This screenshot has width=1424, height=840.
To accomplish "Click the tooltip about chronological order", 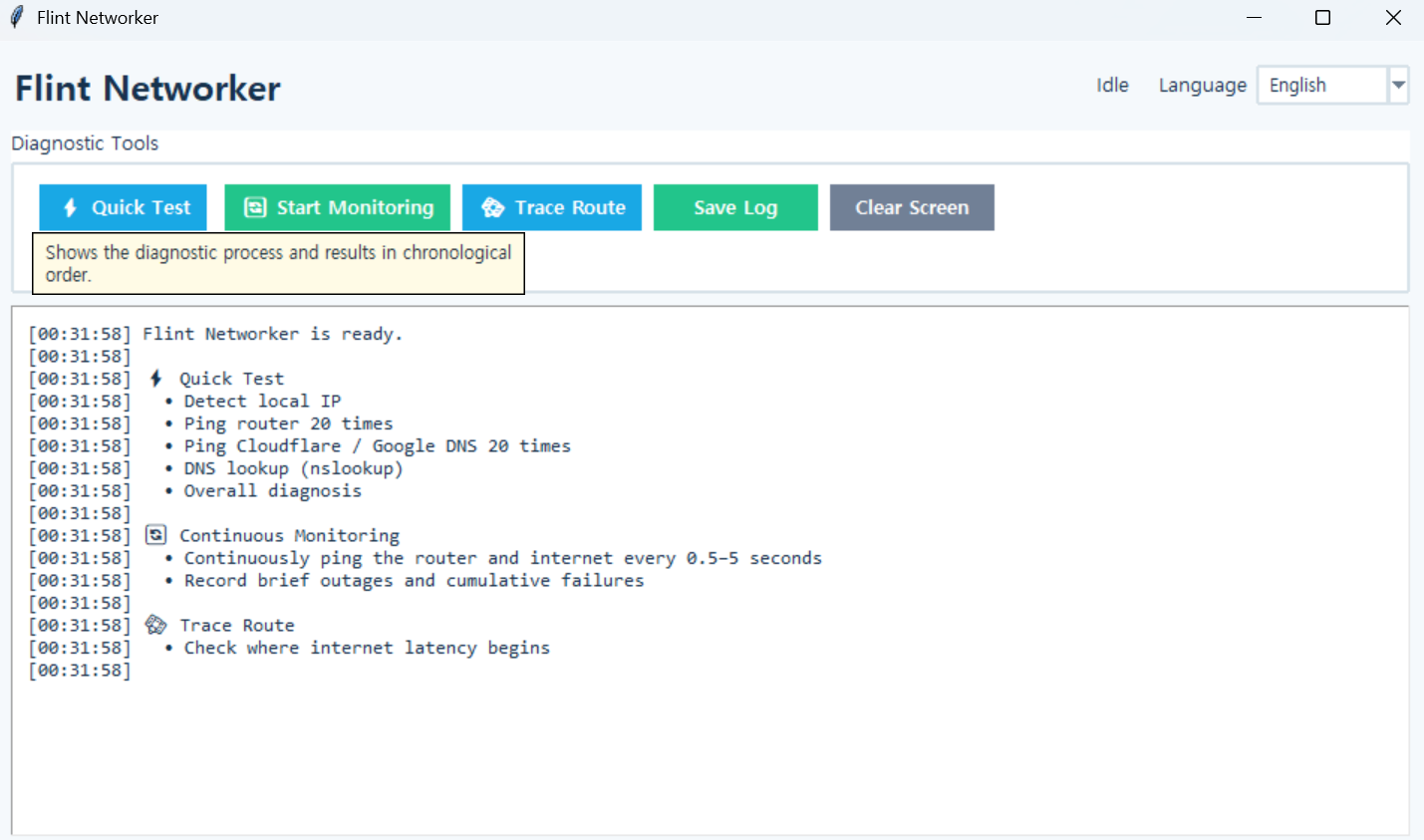I will tap(278, 263).
